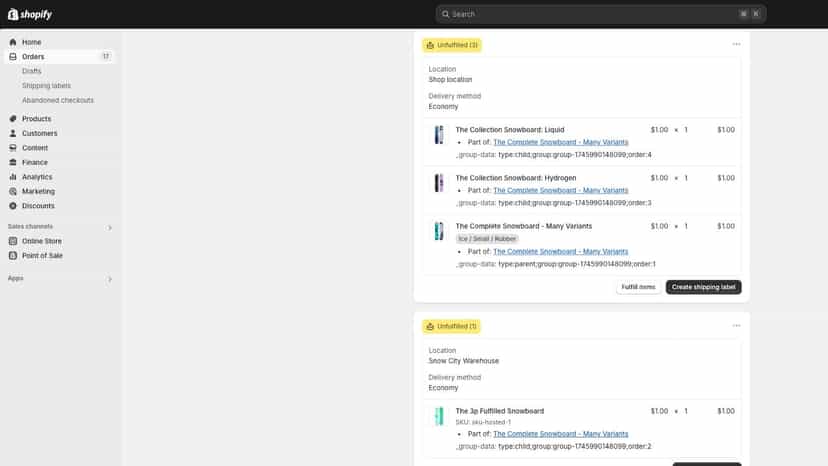Focus the top Search field
Viewport: 828px width, 466px height.
click(x=600, y=14)
